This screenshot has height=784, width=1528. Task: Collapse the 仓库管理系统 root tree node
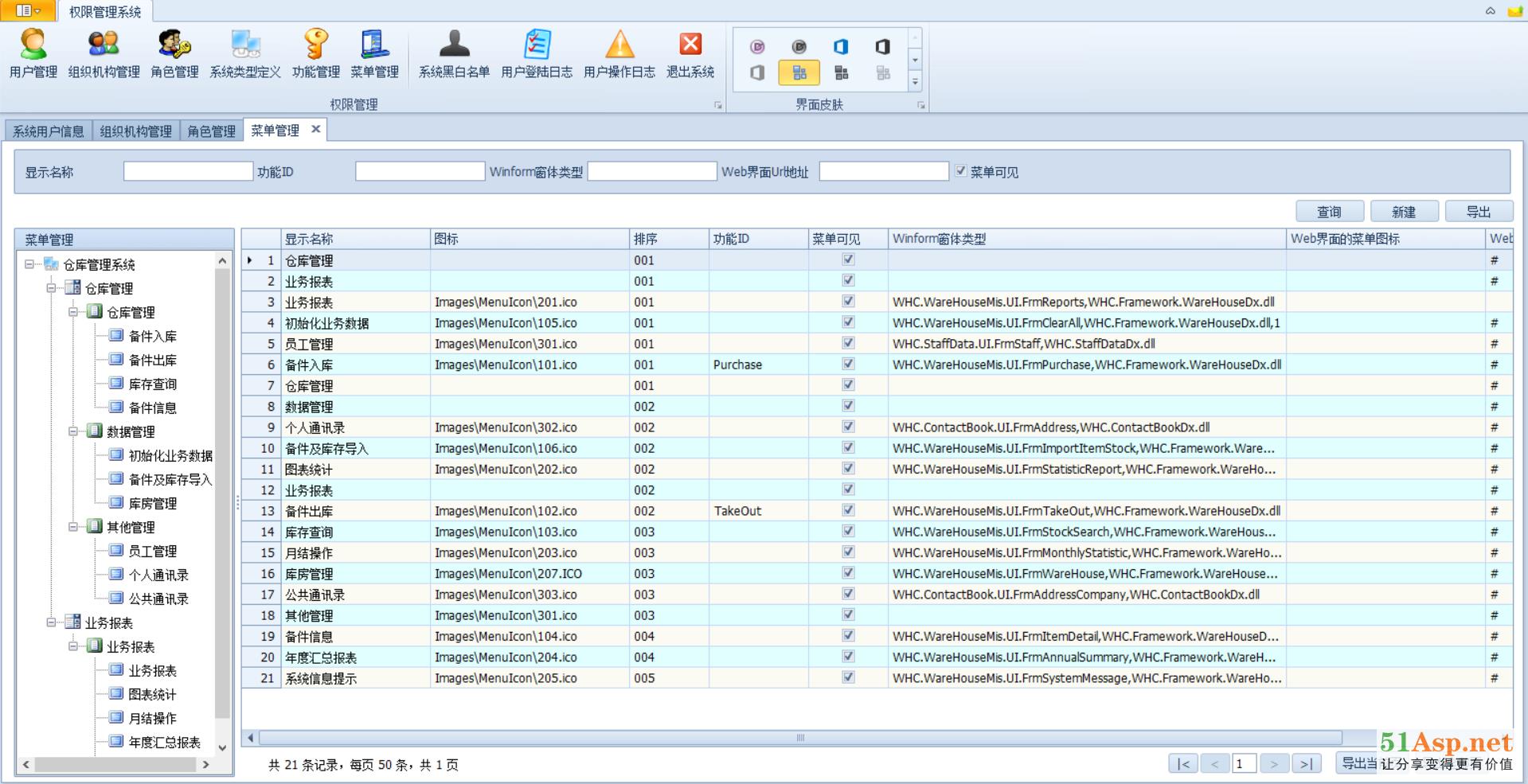click(x=30, y=264)
